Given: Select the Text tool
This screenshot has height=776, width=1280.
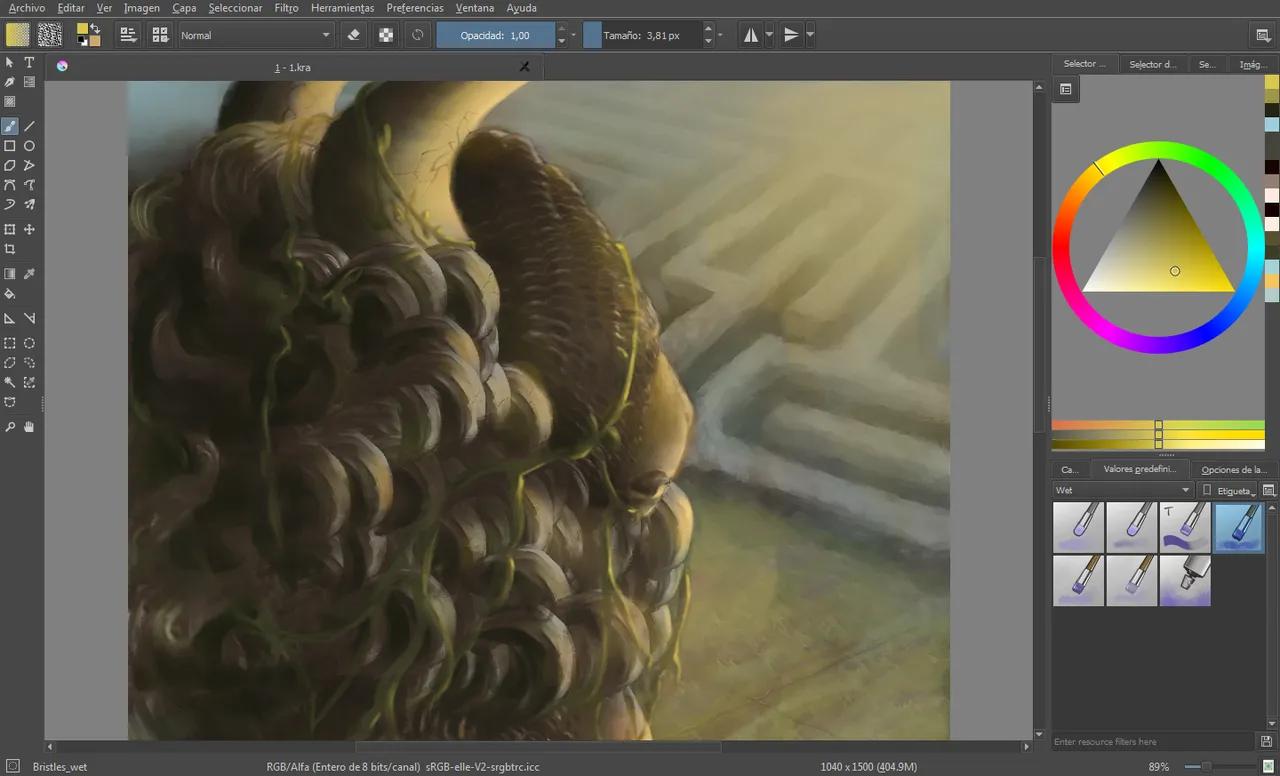Looking at the screenshot, I should click(x=29, y=62).
